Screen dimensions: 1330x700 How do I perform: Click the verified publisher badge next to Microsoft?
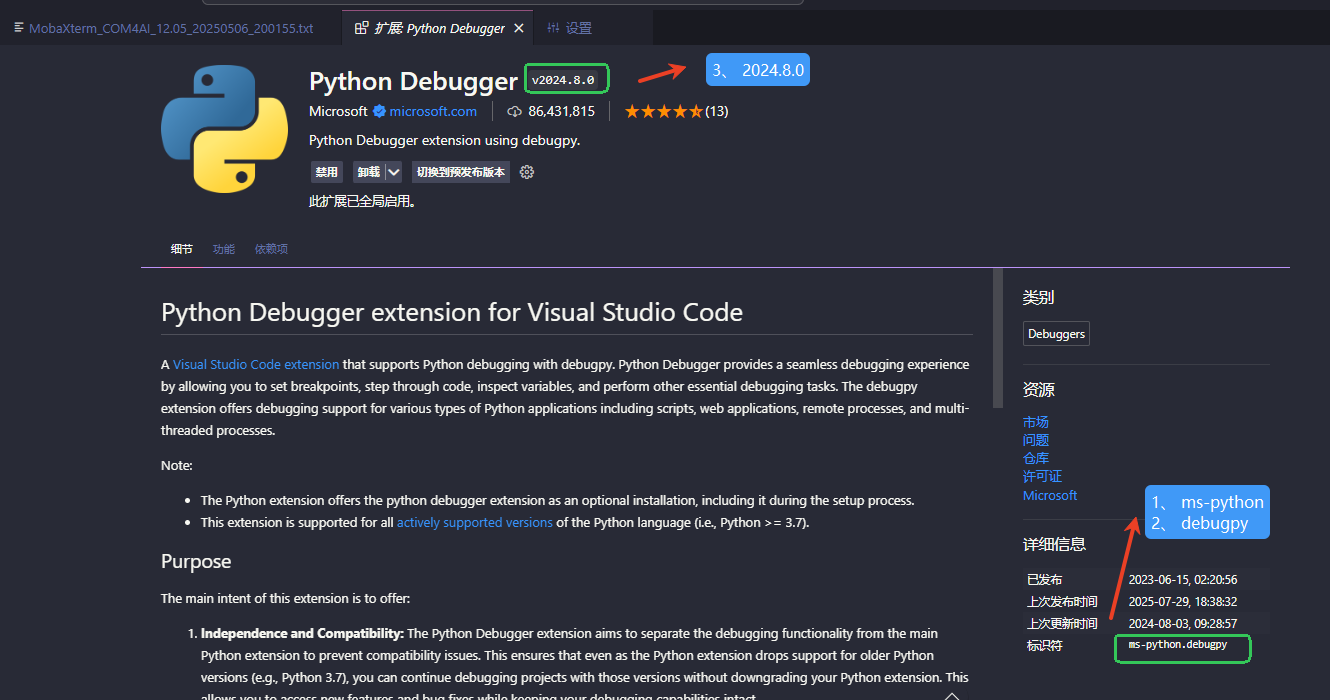(x=379, y=111)
